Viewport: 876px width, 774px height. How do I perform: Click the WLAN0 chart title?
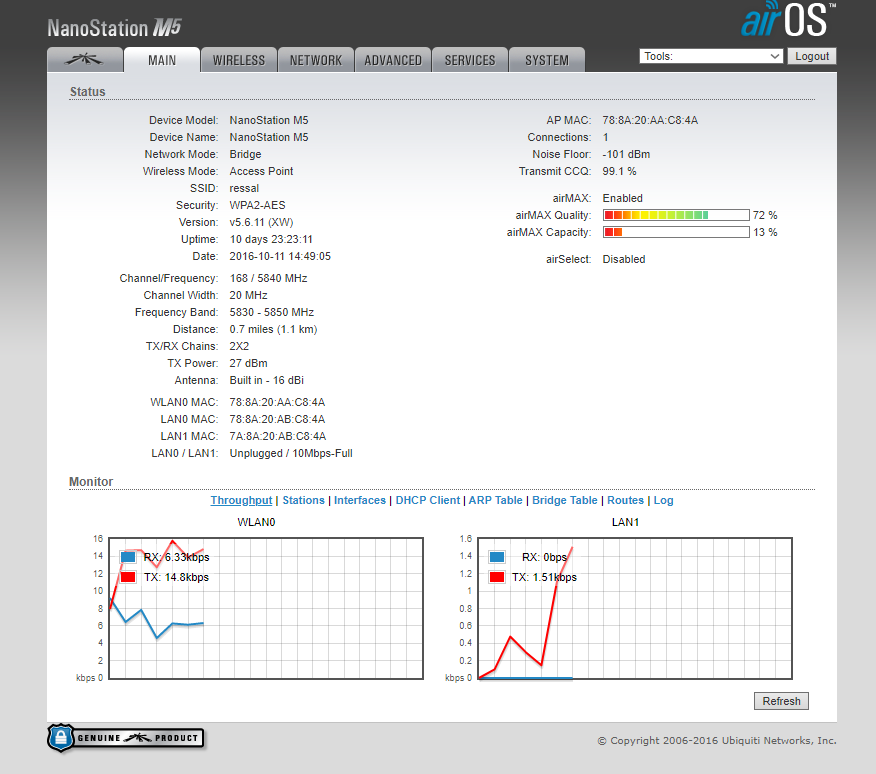tap(256, 522)
